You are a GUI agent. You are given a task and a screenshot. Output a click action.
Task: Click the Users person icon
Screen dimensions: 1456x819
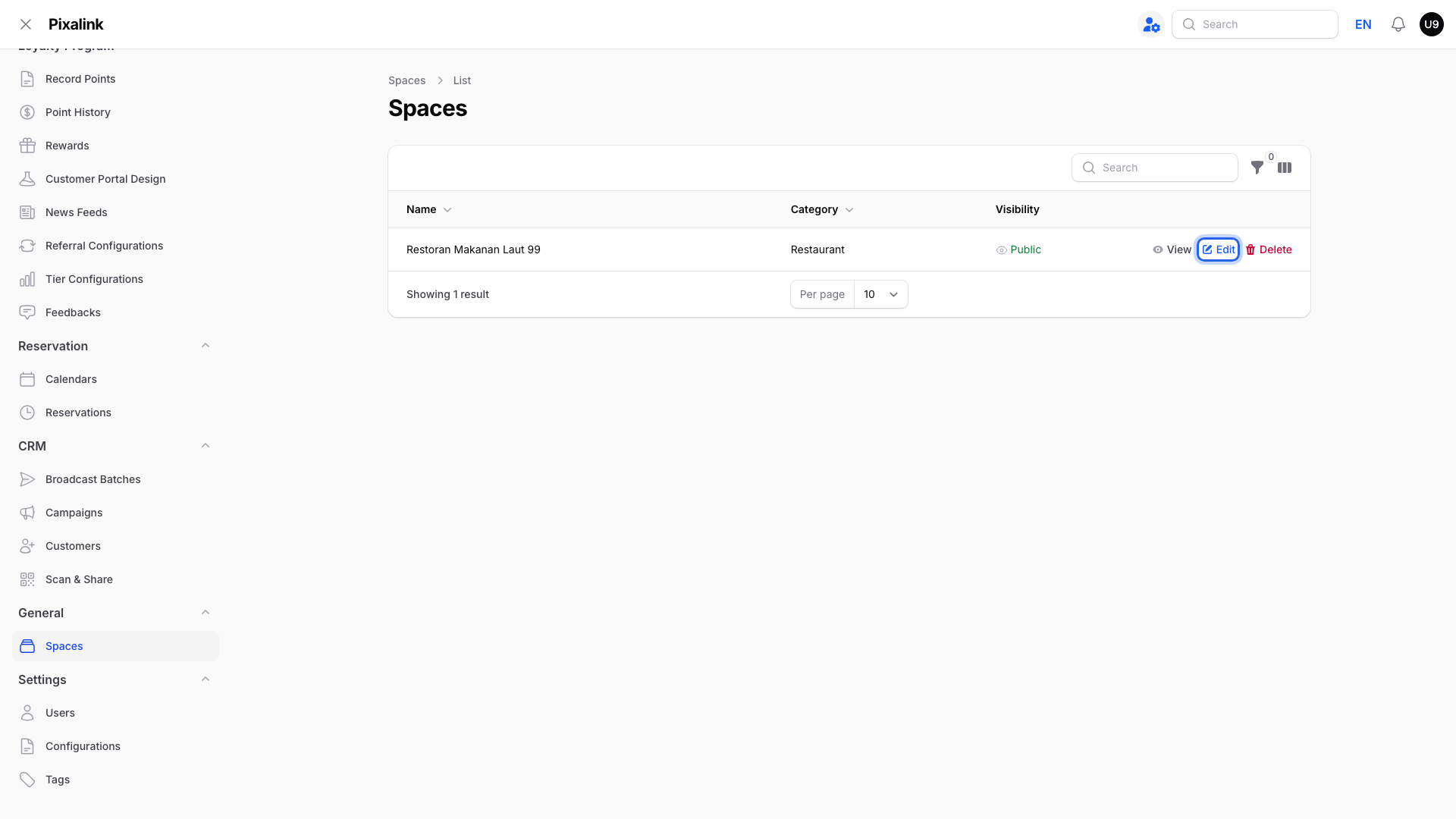[27, 713]
